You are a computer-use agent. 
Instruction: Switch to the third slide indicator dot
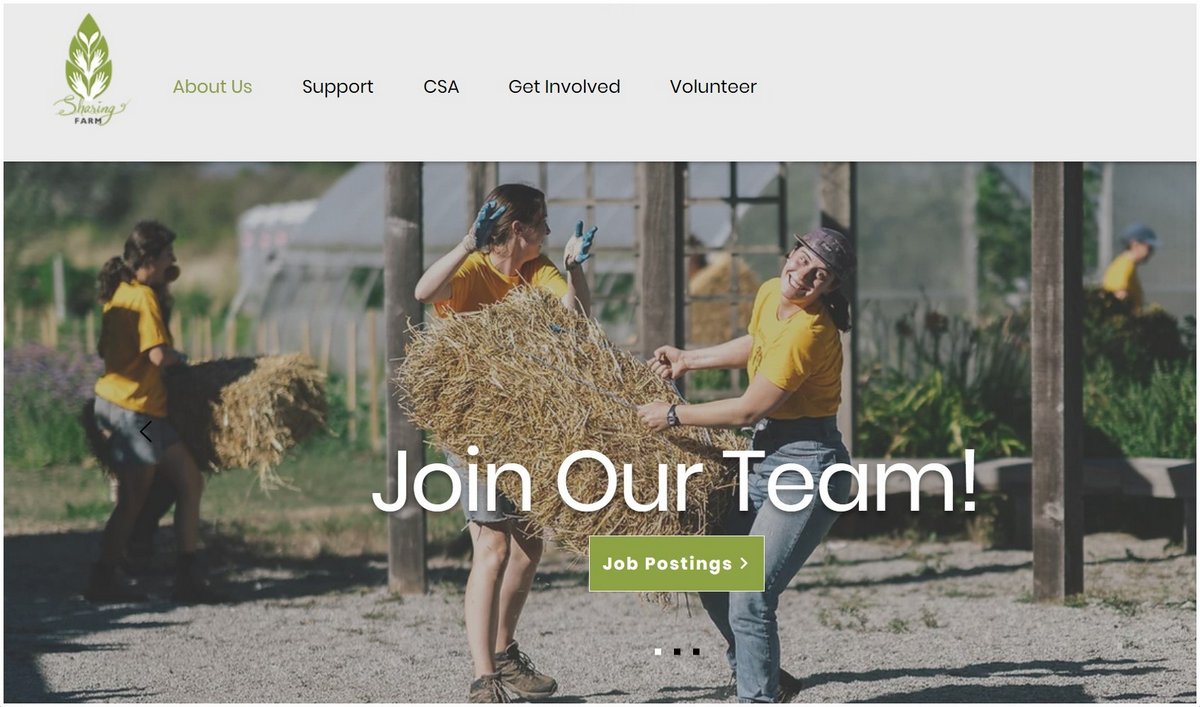[x=696, y=651]
